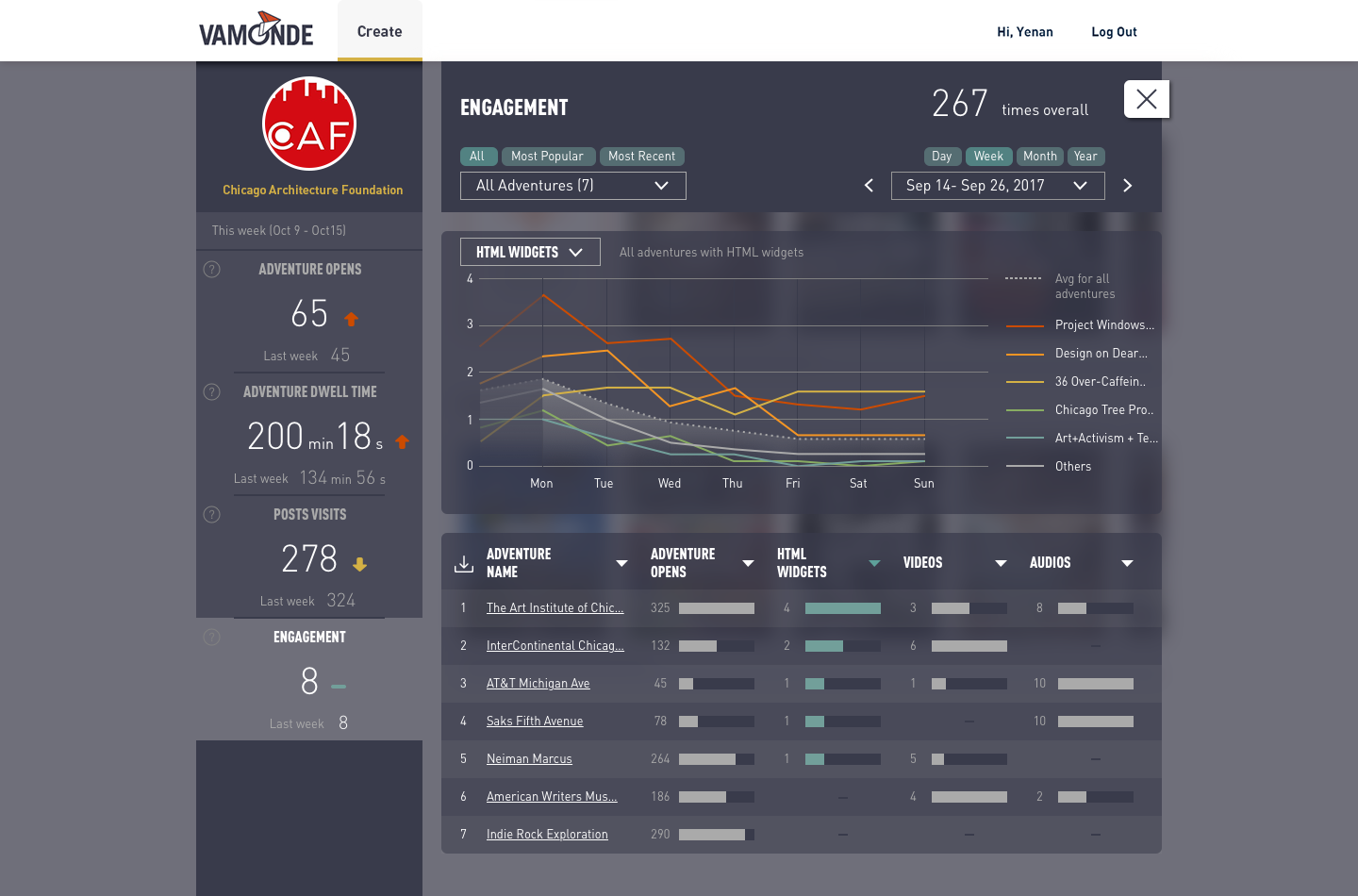Open Saks Fifth Avenue adventure
This screenshot has height=896, width=1358.
535,722
